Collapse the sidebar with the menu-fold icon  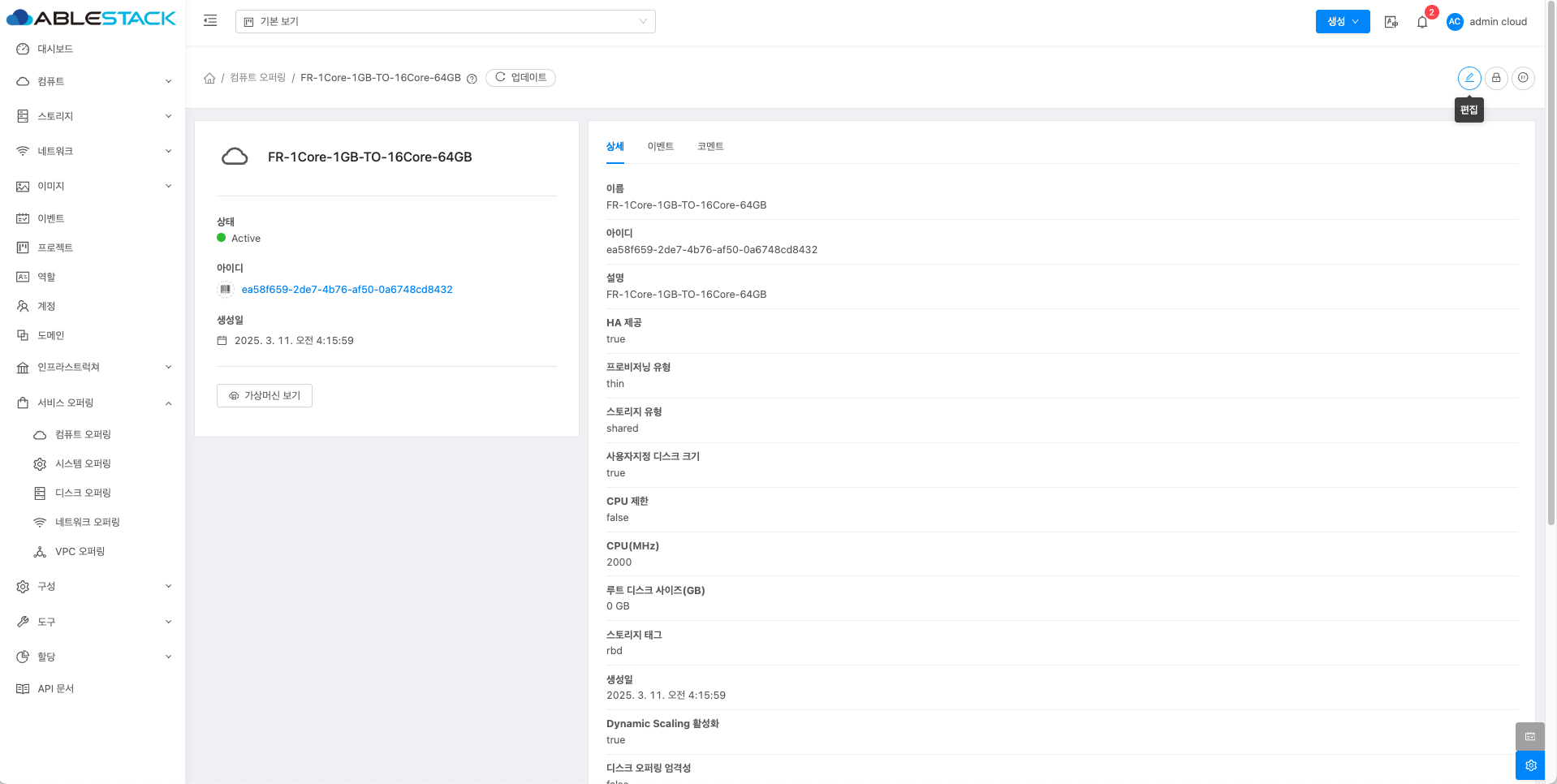pyautogui.click(x=210, y=21)
